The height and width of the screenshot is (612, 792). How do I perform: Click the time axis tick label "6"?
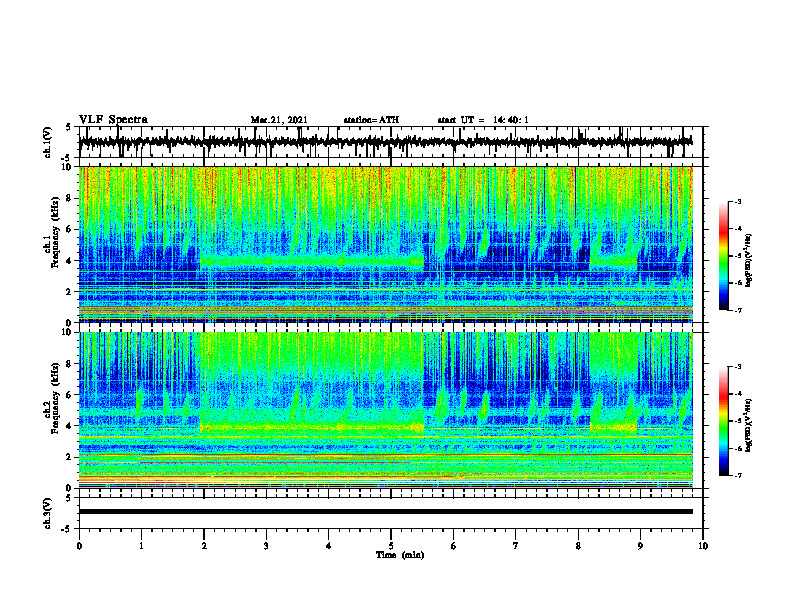[454, 546]
